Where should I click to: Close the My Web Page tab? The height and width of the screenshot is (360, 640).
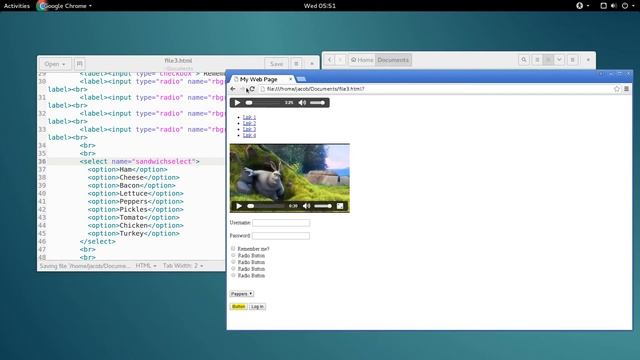[291, 79]
